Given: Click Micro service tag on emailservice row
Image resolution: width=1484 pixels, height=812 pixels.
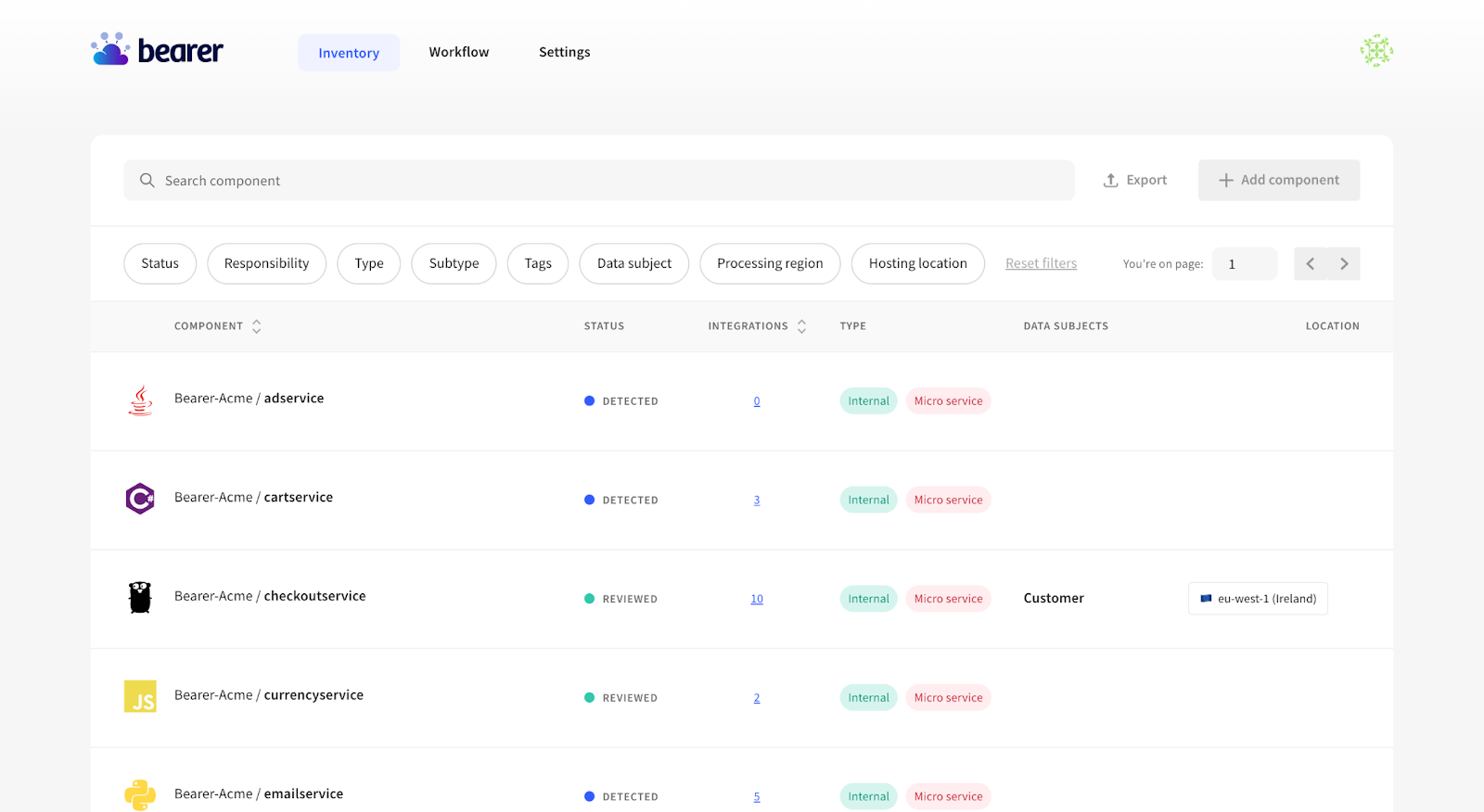Looking at the screenshot, I should coord(948,796).
